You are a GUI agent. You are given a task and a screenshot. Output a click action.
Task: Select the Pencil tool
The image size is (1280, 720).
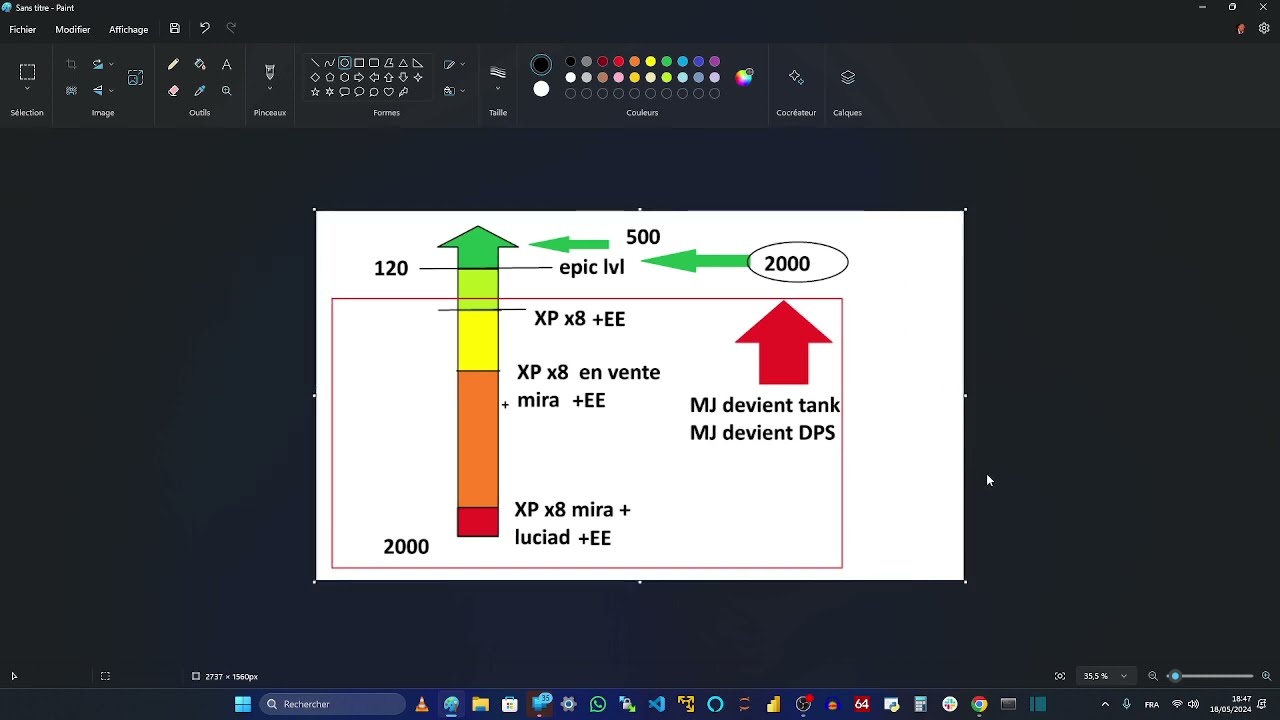coord(173,64)
